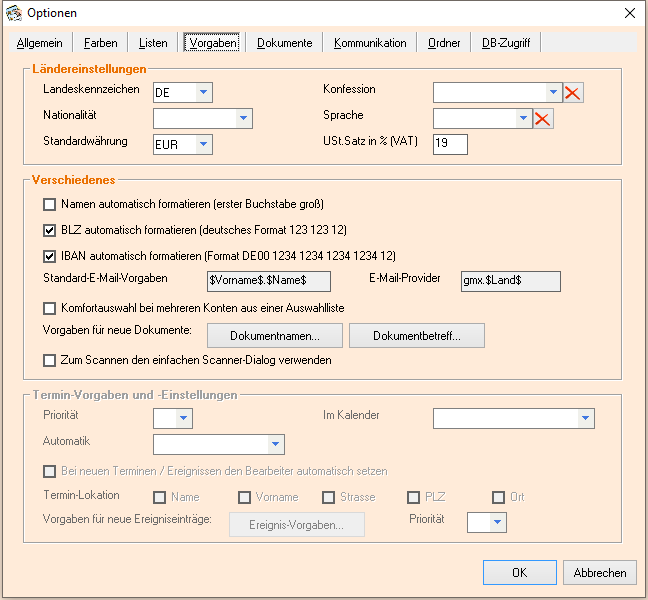Expand the Nationalität dropdown list
Viewport: 648px width, 600px height.
coord(242,119)
